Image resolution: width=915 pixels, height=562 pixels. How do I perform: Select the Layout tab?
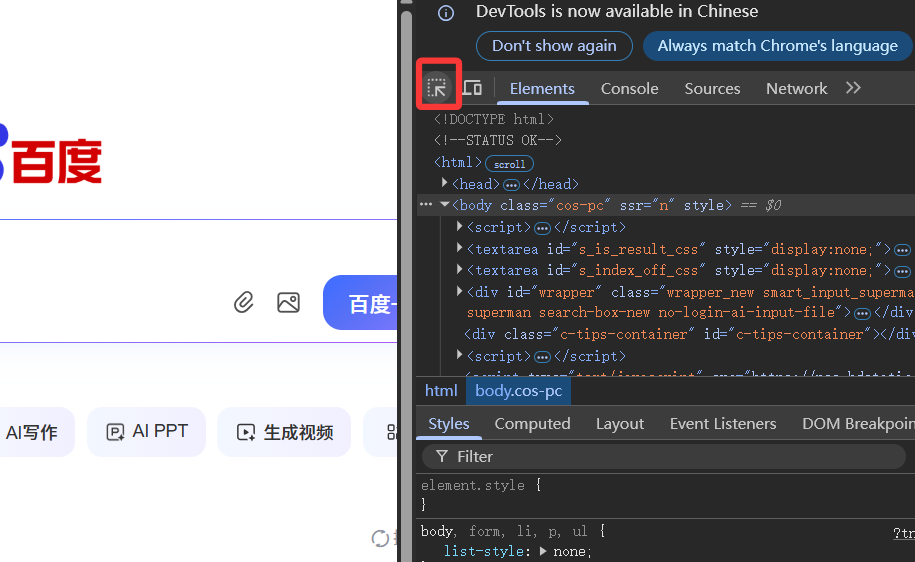(x=620, y=424)
